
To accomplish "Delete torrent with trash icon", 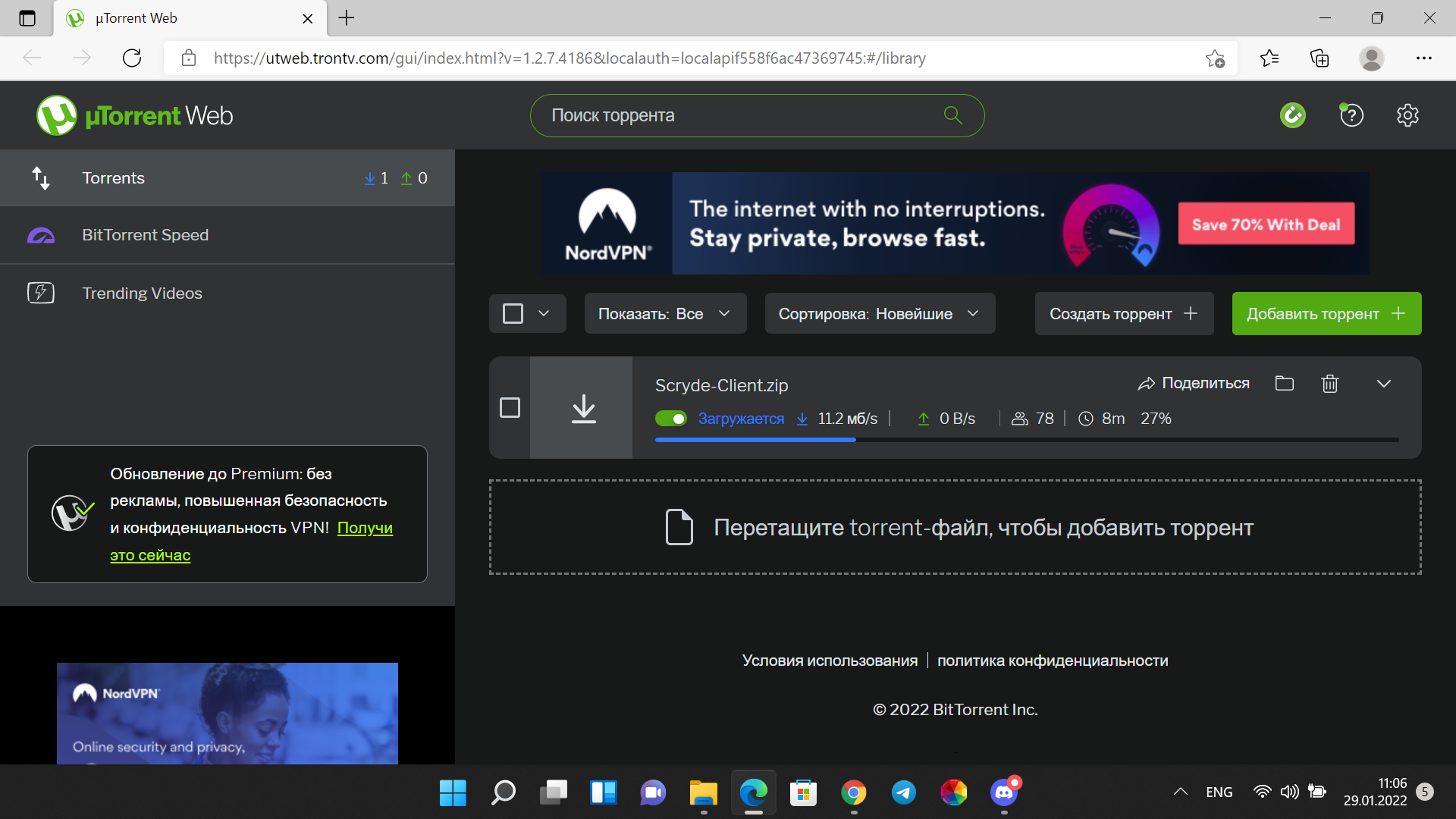I will [x=1329, y=384].
